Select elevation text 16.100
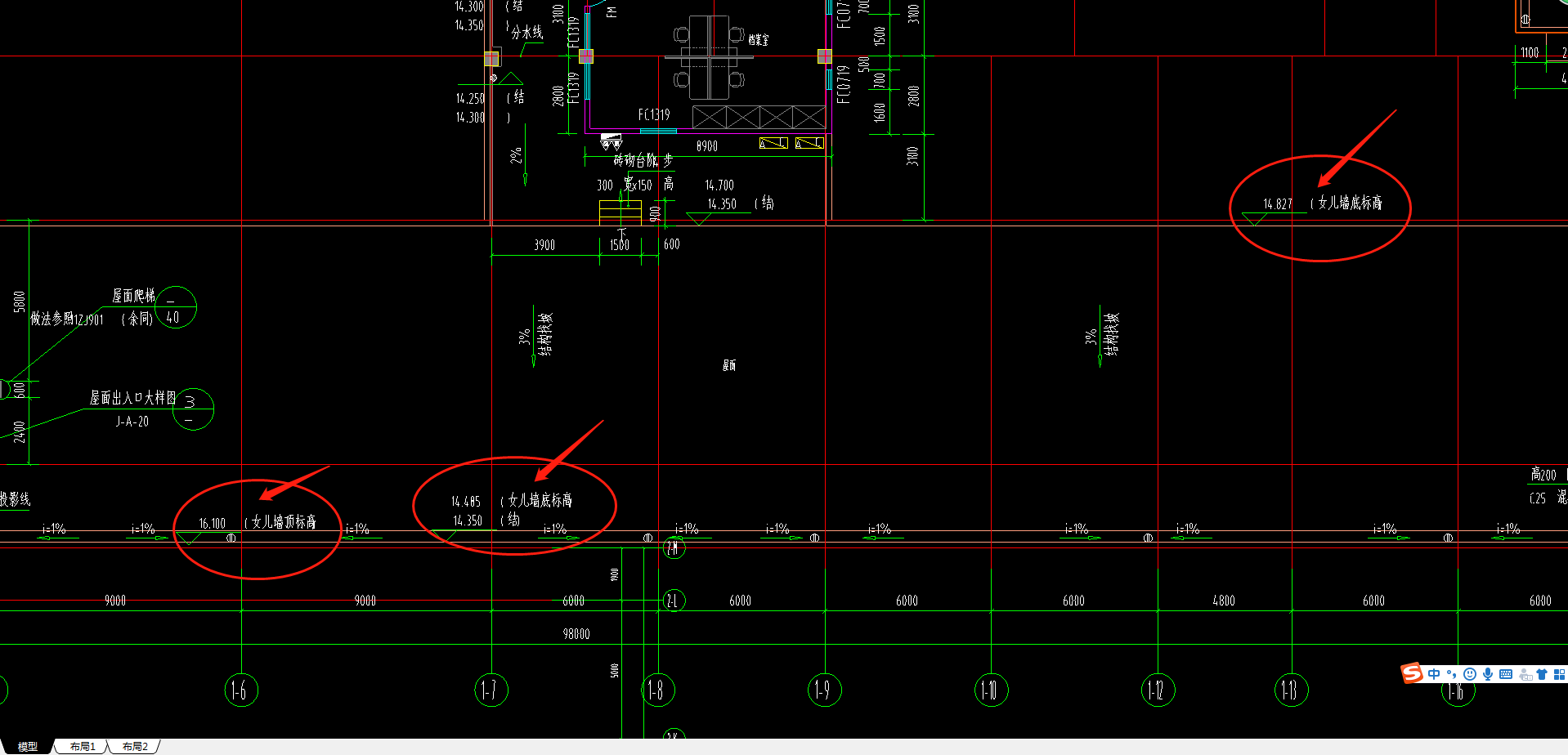This screenshot has width=1568, height=755. (213, 523)
